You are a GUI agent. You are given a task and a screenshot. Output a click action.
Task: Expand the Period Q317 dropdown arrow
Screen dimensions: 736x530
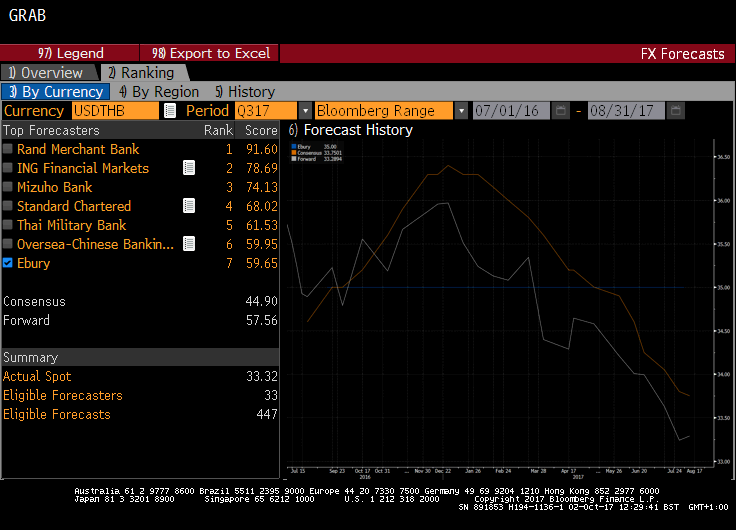pyautogui.click(x=305, y=111)
